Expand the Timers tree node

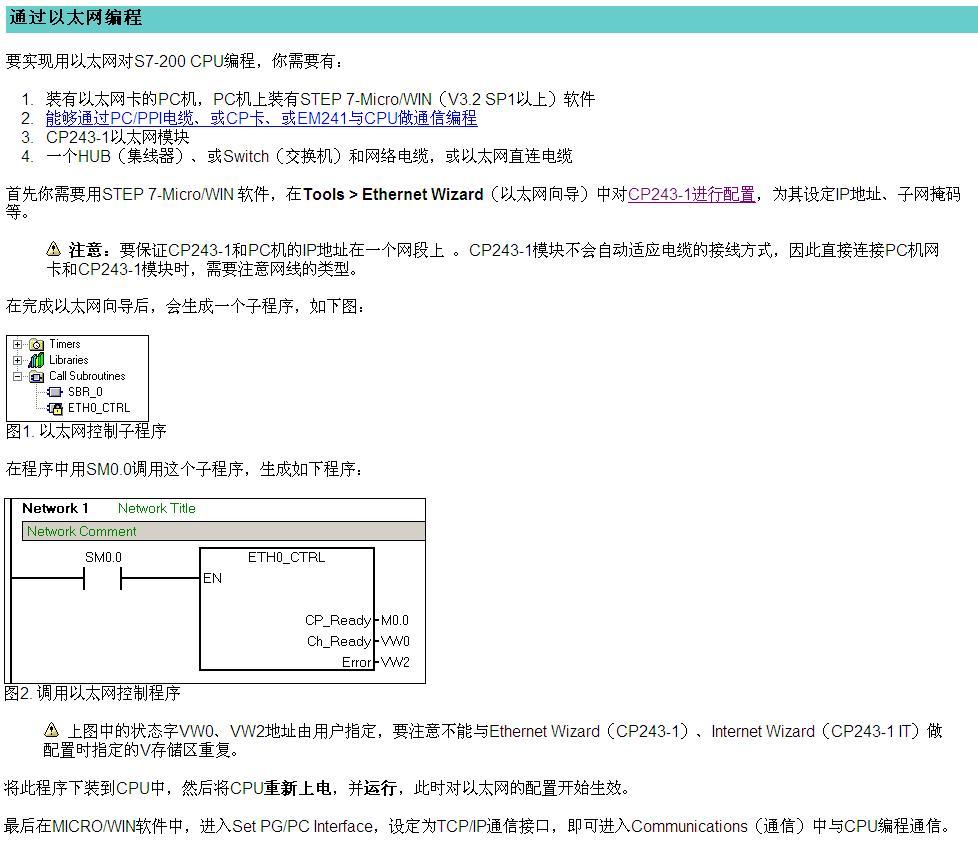click(17, 344)
